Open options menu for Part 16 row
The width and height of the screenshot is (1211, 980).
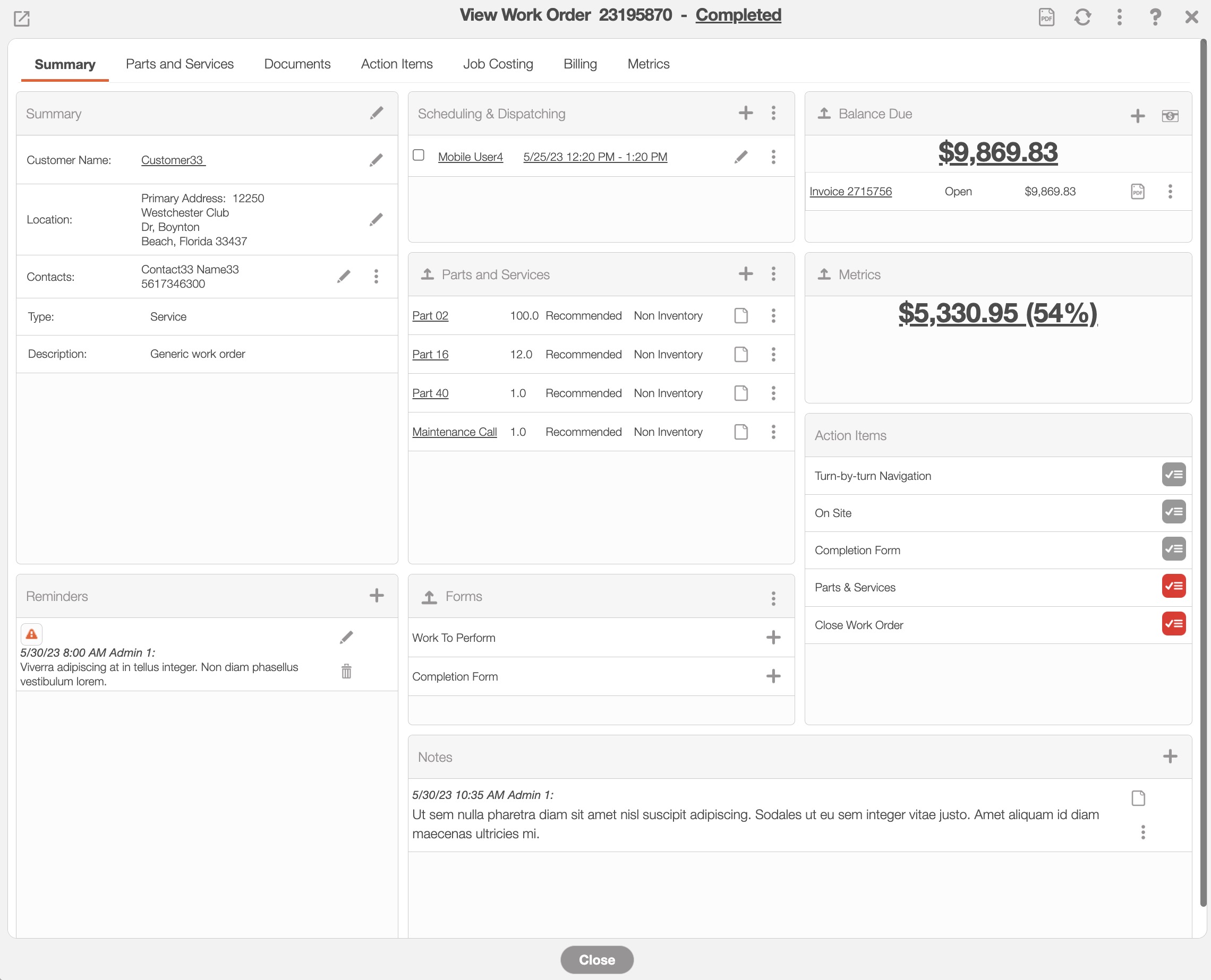tap(773, 355)
